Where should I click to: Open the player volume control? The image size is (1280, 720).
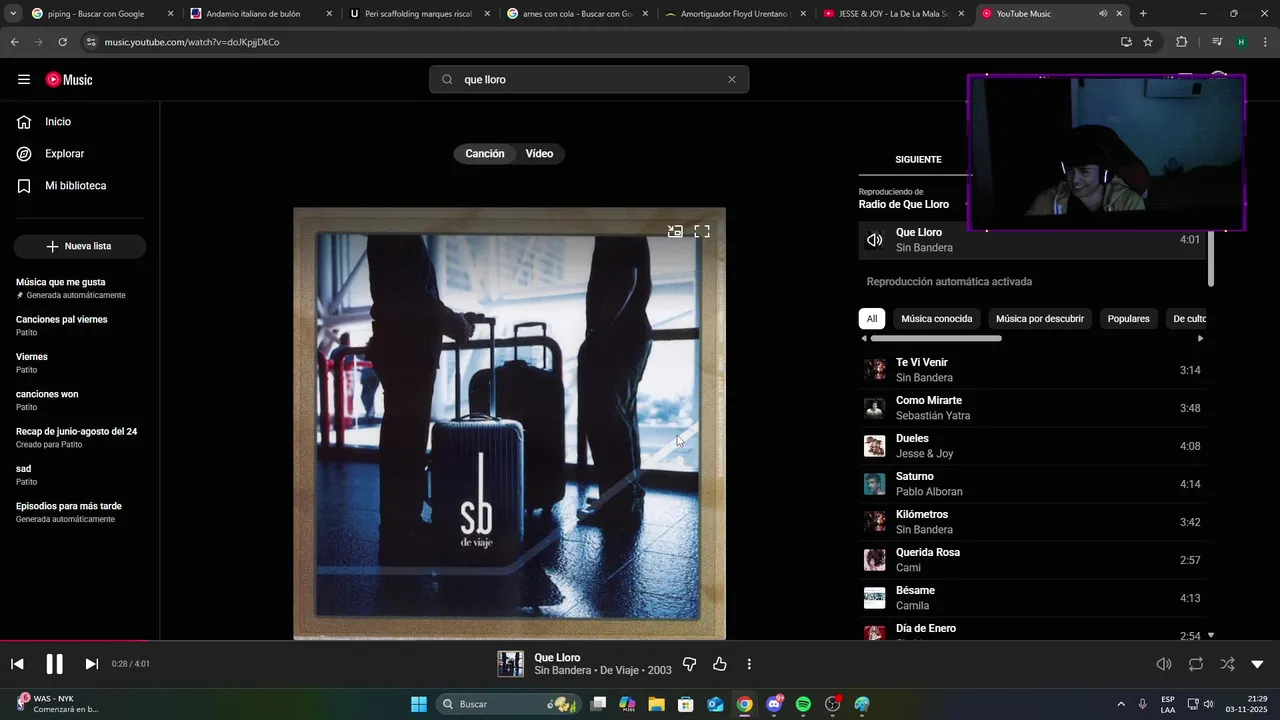coord(1164,664)
